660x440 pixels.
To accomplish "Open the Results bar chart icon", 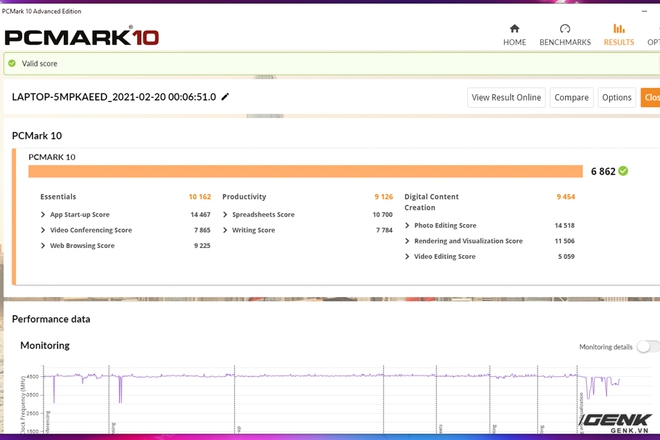I will 619,29.
